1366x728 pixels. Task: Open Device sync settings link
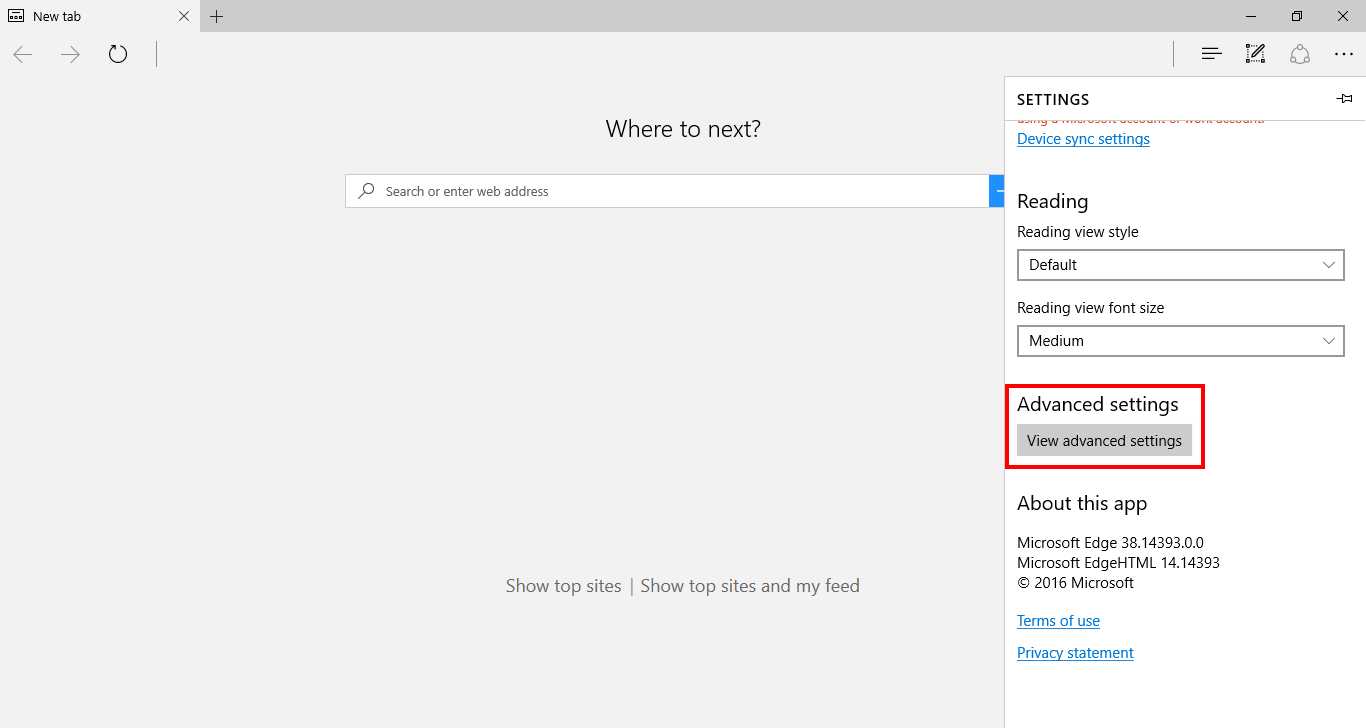pyautogui.click(x=1083, y=139)
